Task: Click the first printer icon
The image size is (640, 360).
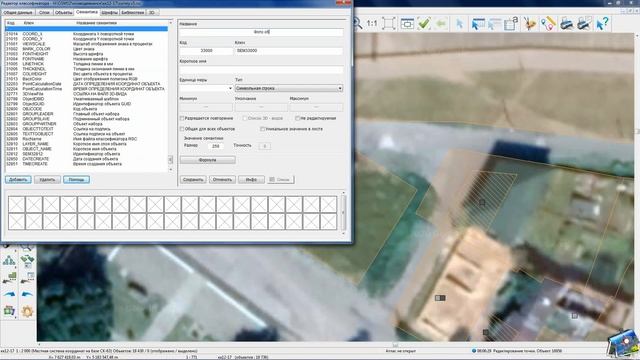Action: pos(567,24)
